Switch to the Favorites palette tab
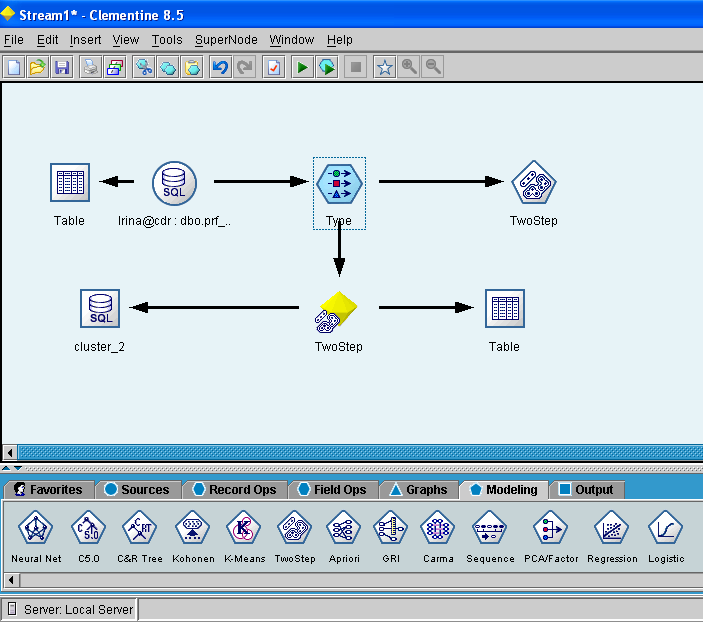703x622 pixels. [x=48, y=490]
